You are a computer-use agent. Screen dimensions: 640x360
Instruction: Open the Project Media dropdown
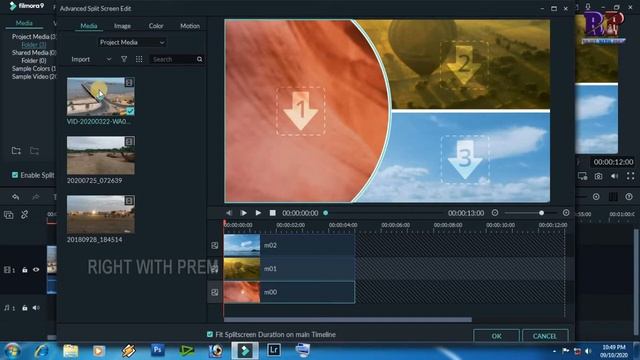[132, 42]
